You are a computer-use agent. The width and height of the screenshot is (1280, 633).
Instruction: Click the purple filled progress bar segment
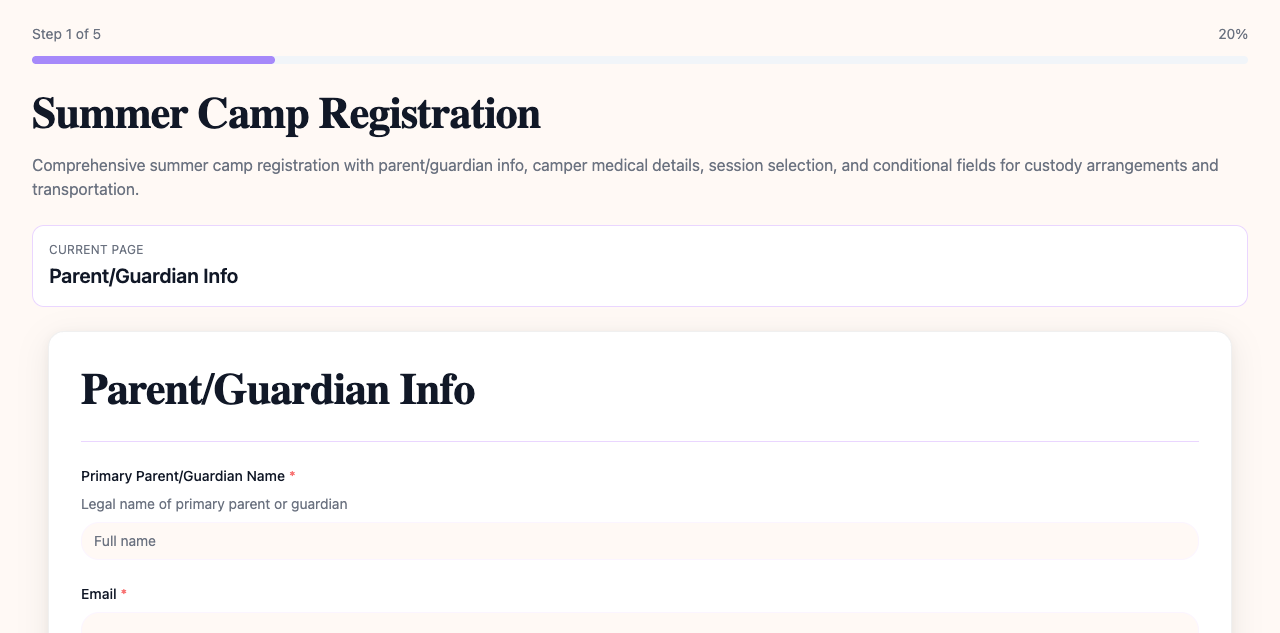point(153,60)
